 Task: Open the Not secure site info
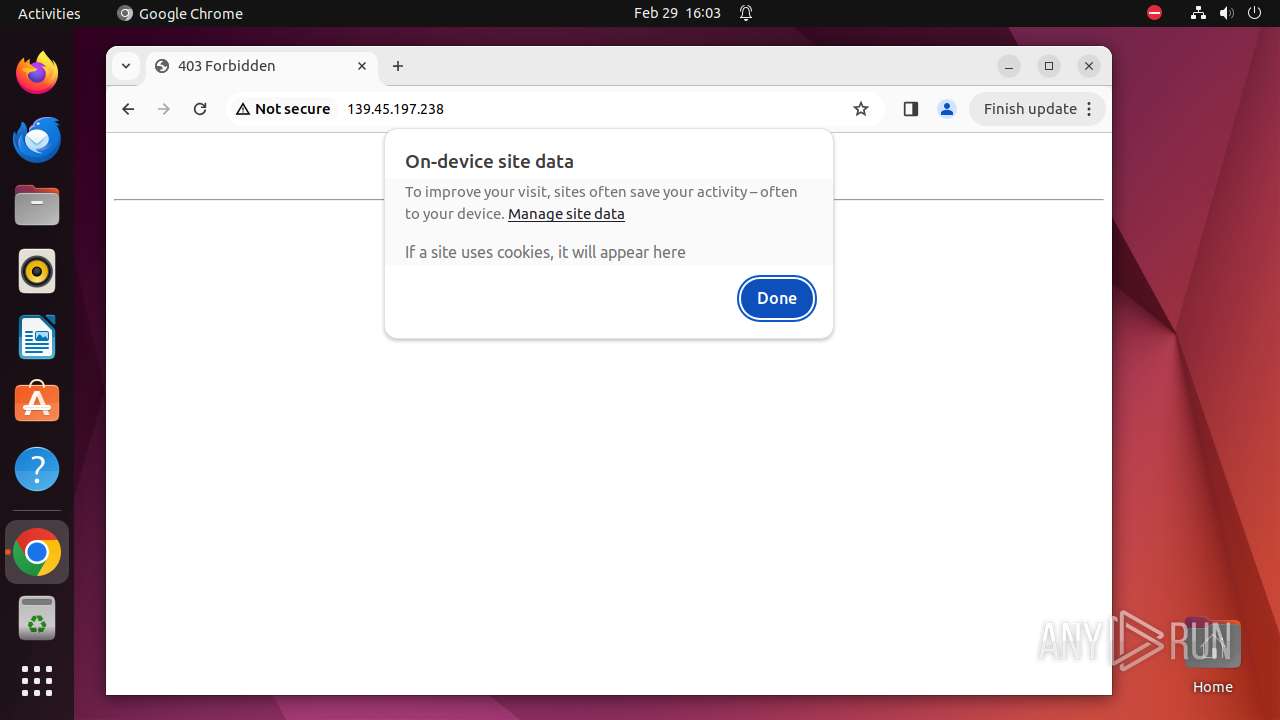(x=283, y=109)
